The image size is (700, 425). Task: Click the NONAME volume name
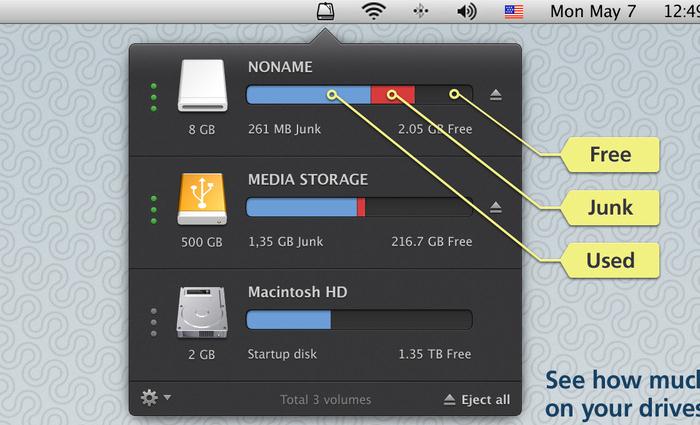[x=280, y=67]
